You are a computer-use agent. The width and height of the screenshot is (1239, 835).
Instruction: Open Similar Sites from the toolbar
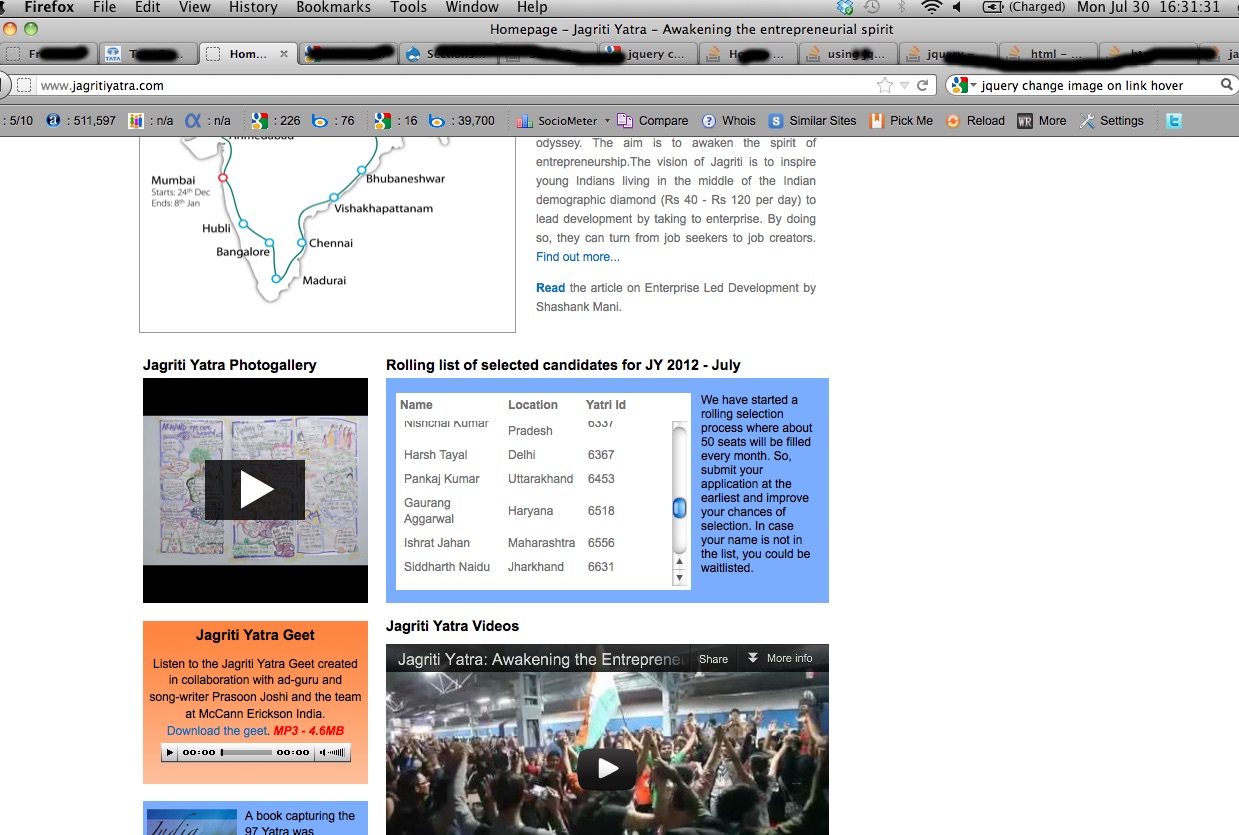point(812,121)
